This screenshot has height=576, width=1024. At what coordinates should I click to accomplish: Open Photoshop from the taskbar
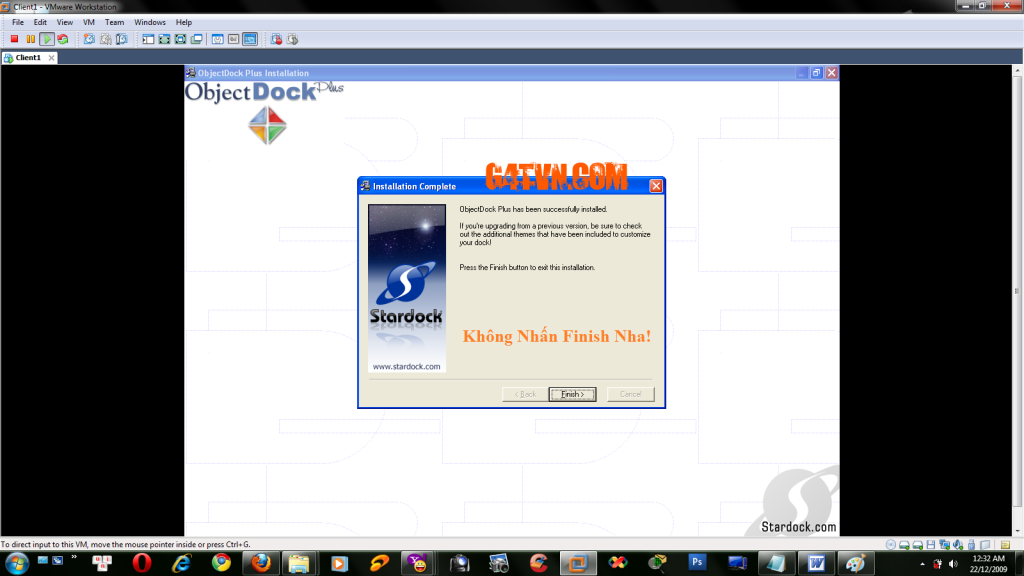click(697, 563)
